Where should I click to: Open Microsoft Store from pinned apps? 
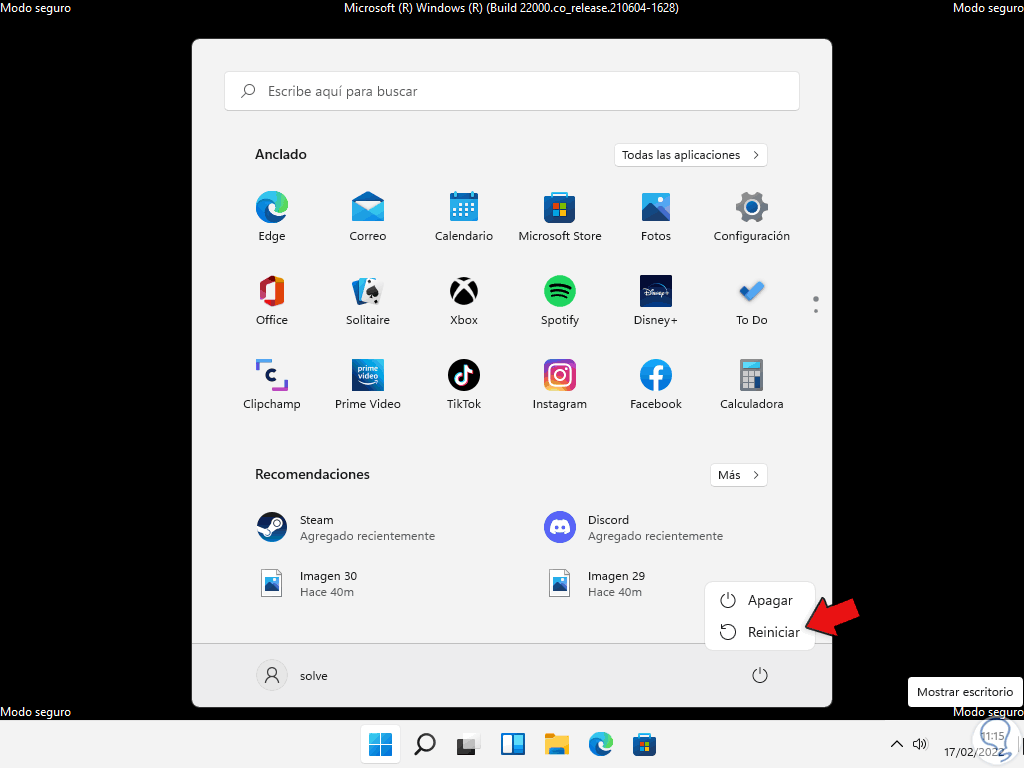[x=560, y=216]
